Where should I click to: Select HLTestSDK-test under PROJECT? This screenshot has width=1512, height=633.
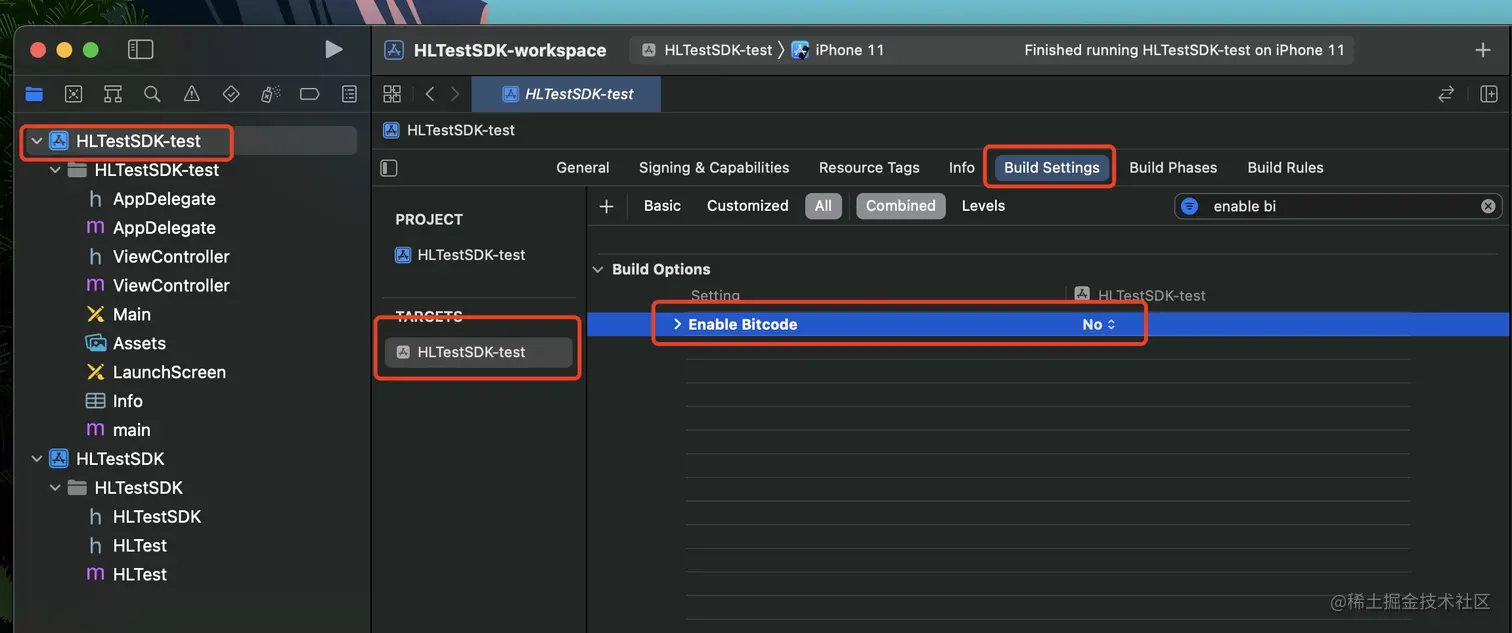point(461,255)
